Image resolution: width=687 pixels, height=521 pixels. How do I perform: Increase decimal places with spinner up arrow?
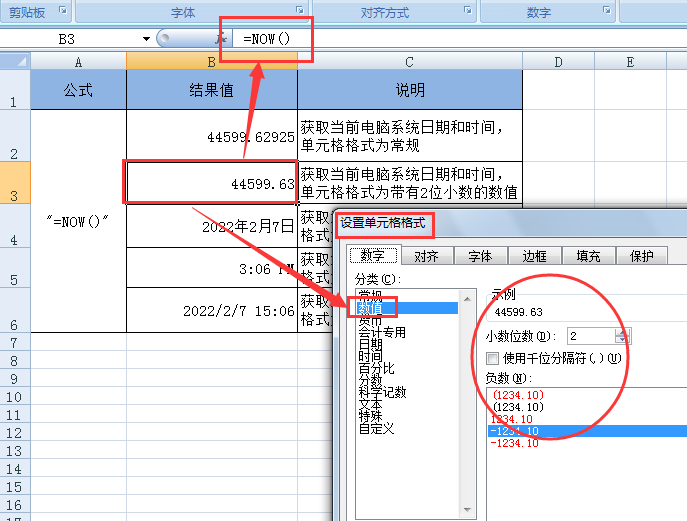[x=622, y=332]
